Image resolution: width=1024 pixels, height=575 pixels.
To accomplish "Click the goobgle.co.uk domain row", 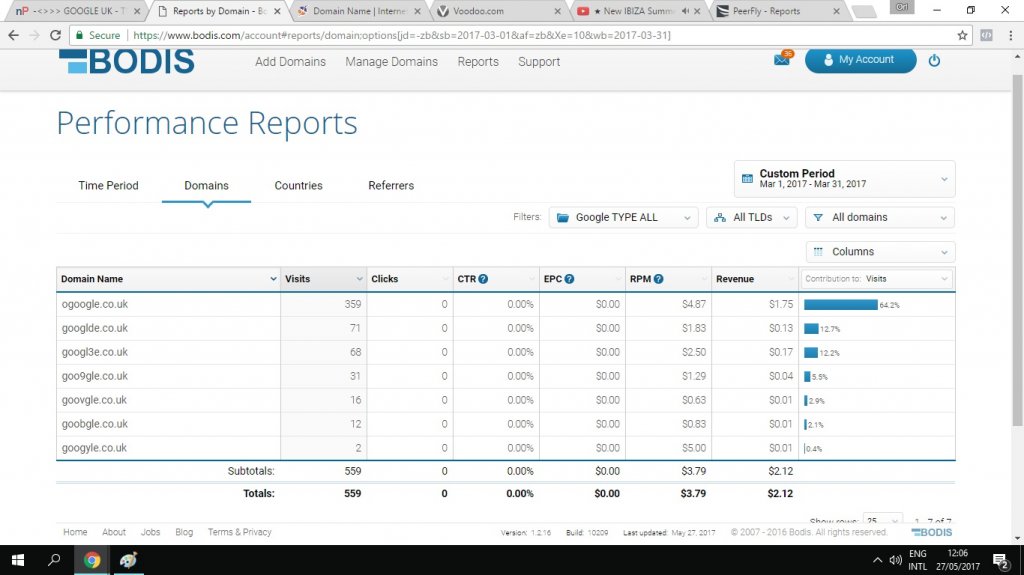I will tap(505, 424).
